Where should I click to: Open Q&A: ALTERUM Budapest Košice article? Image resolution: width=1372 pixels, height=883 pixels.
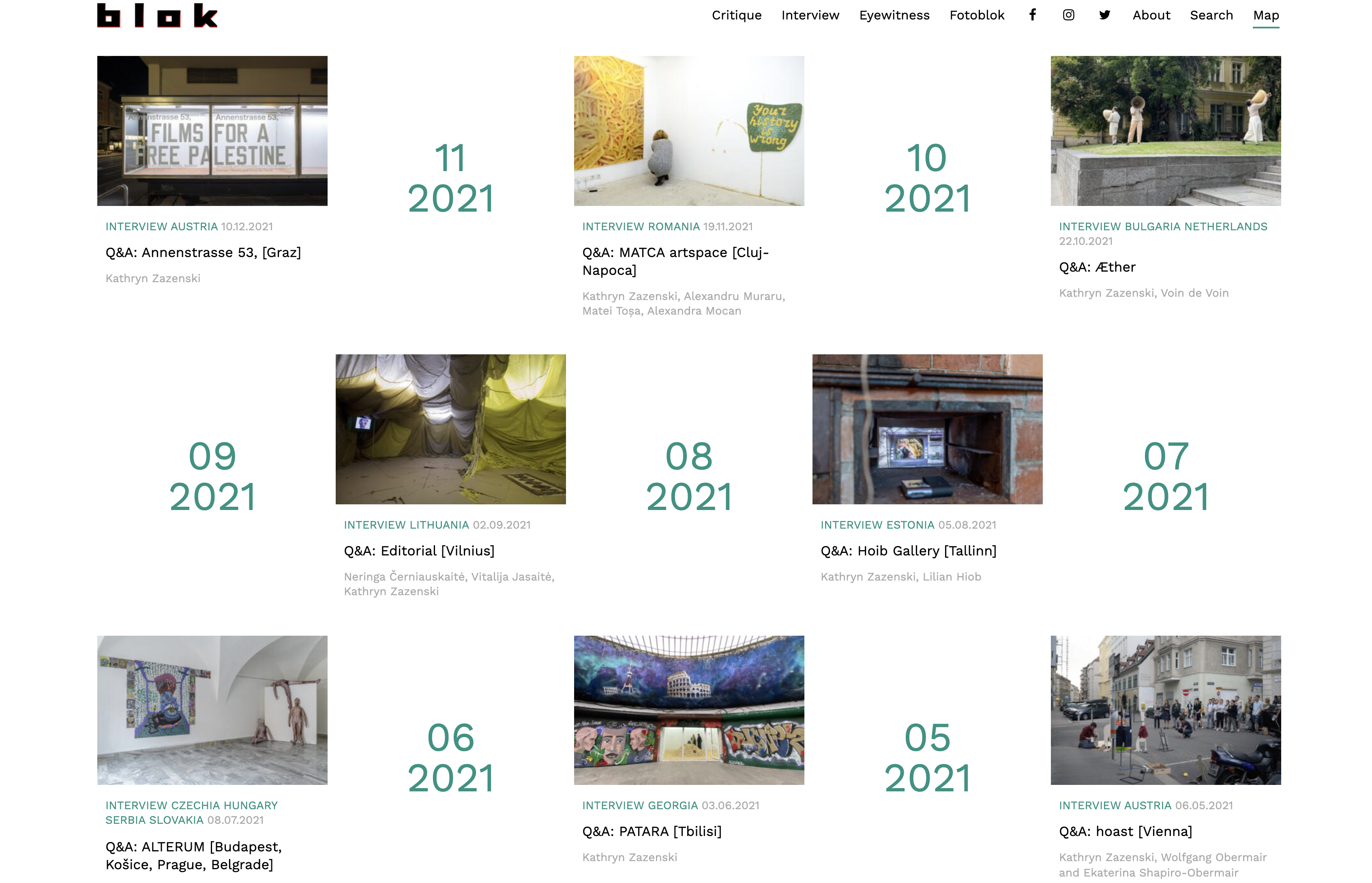coord(193,855)
